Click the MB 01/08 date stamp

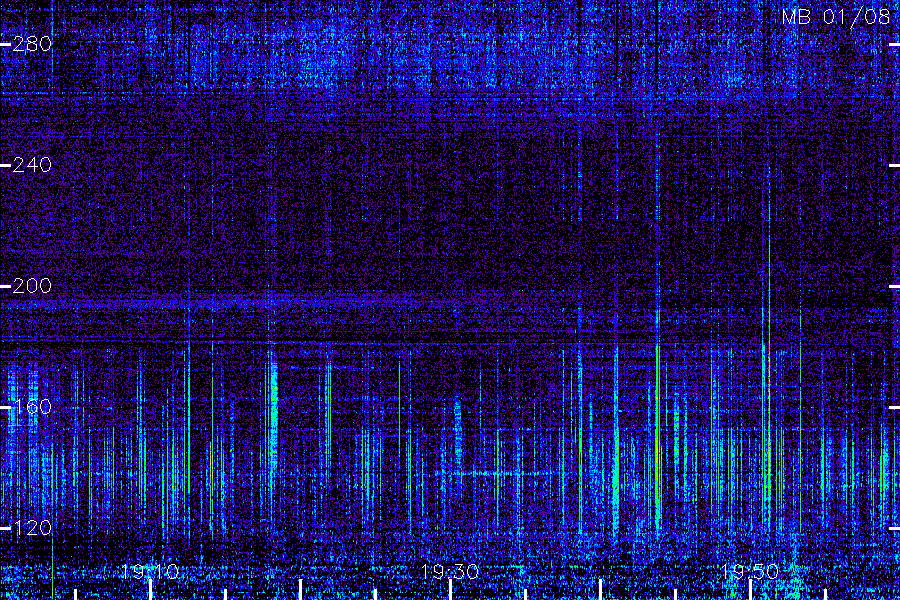coord(836,17)
